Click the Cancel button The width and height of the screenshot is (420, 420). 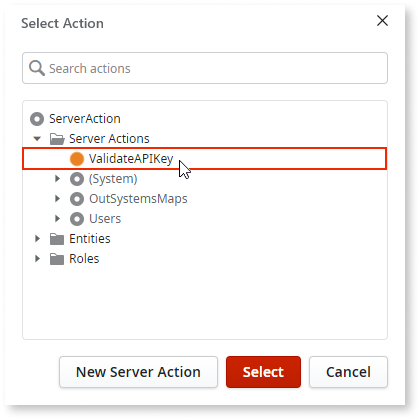348,372
